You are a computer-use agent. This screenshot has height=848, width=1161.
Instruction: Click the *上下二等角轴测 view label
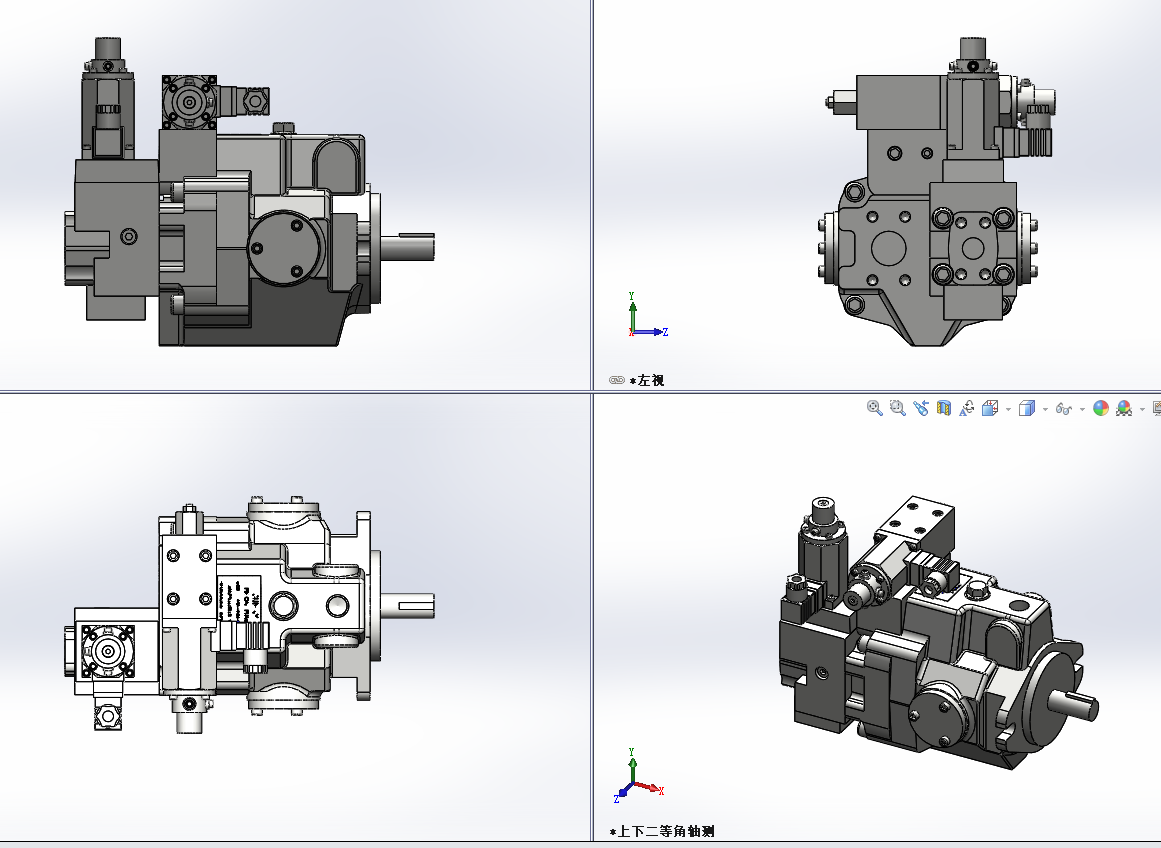pyautogui.click(x=662, y=832)
